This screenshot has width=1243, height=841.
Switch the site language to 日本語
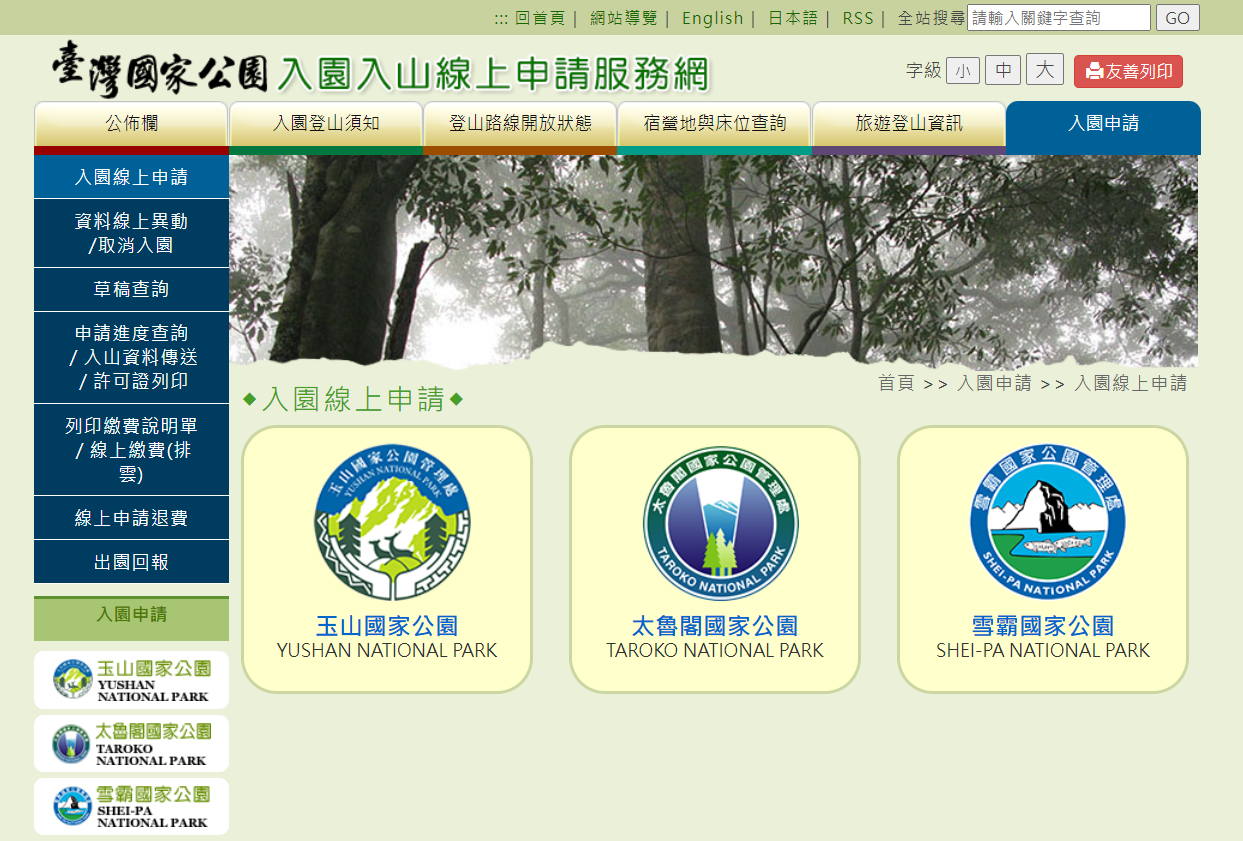pos(793,18)
